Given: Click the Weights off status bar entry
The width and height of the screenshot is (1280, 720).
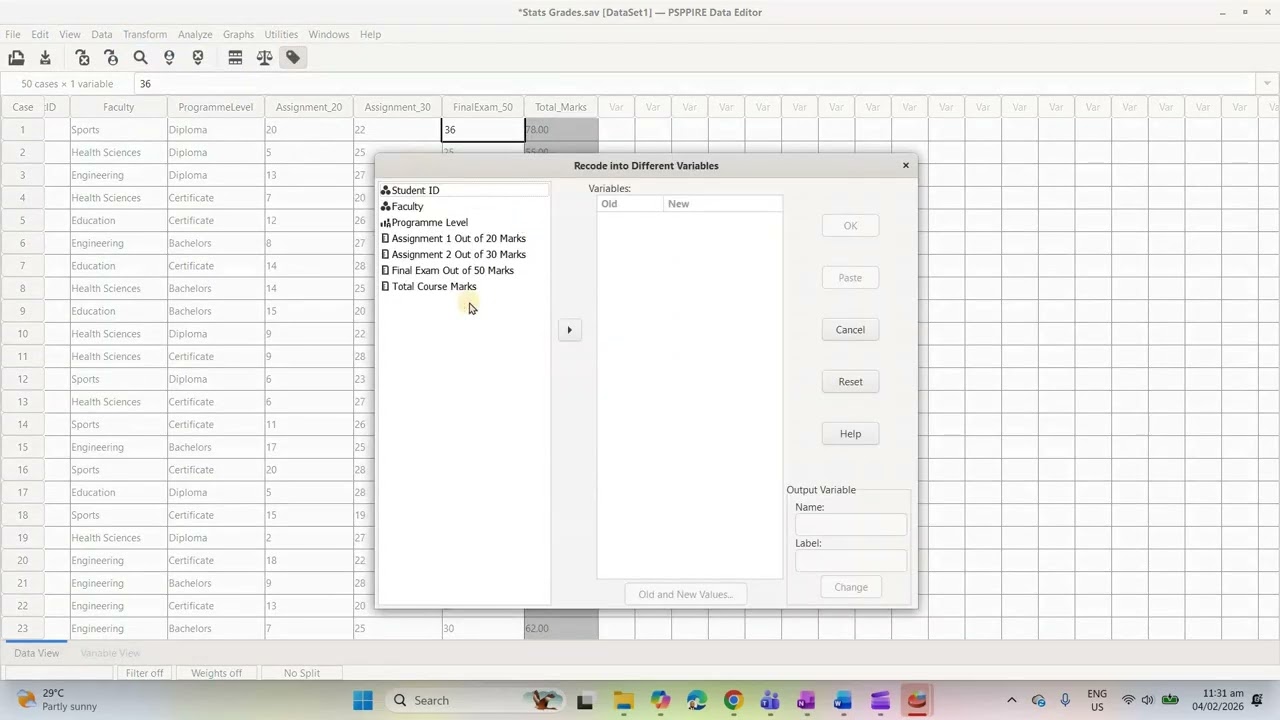Looking at the screenshot, I should click(x=216, y=673).
